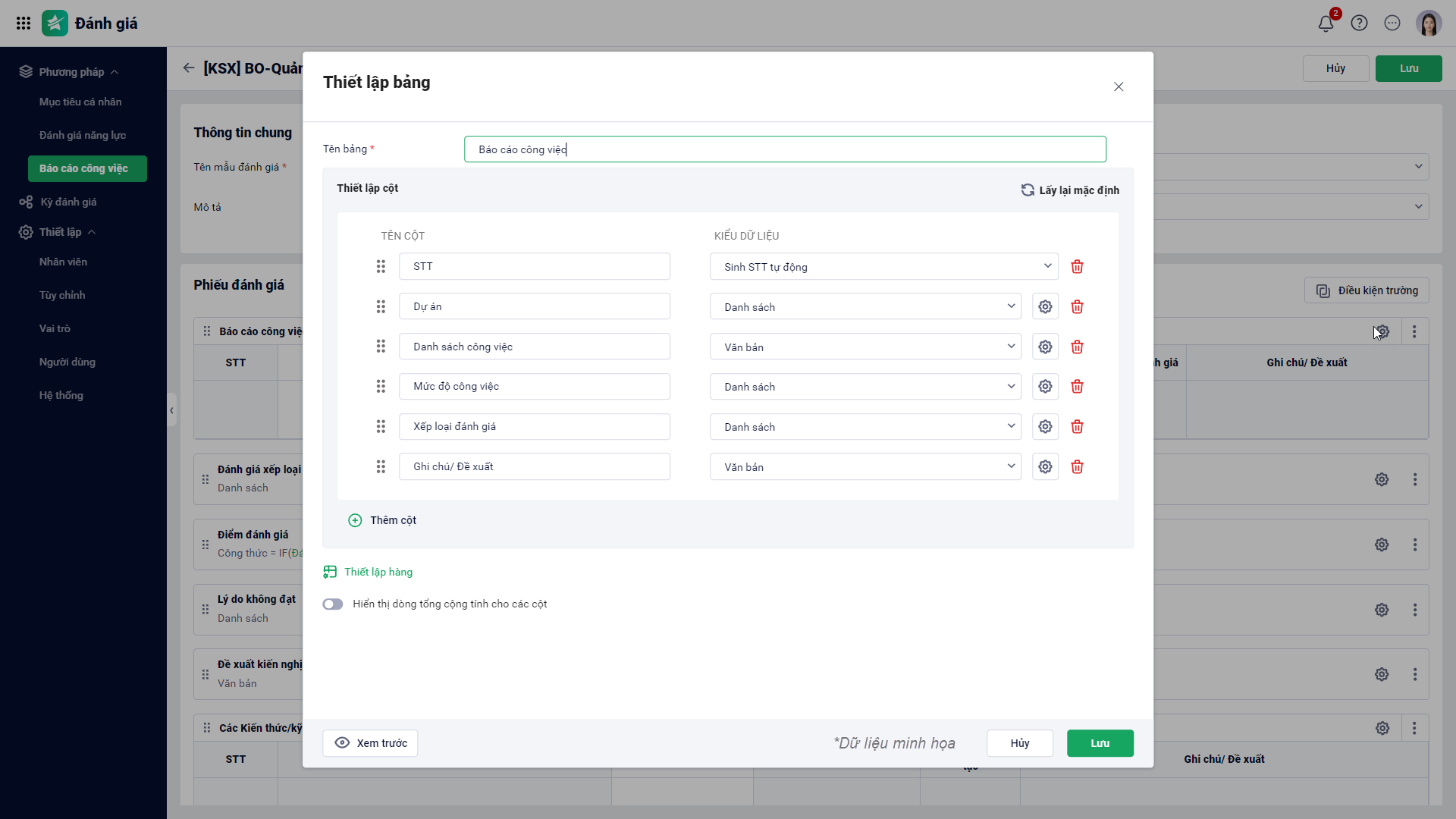Open settings gear for Điểm đánh giá row
This screenshot has width=1456, height=819.
[x=1382, y=544]
